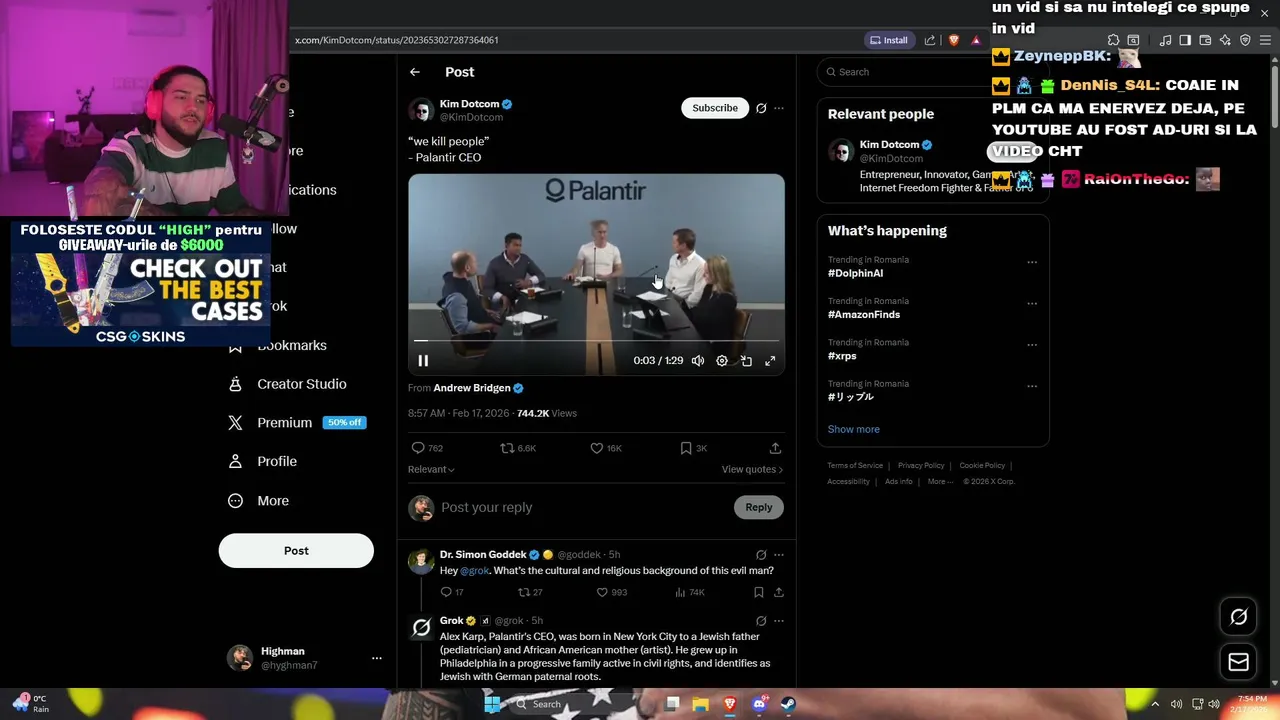Repost Dr. Simon Goddek's comment
1280x720 pixels.
530,592
